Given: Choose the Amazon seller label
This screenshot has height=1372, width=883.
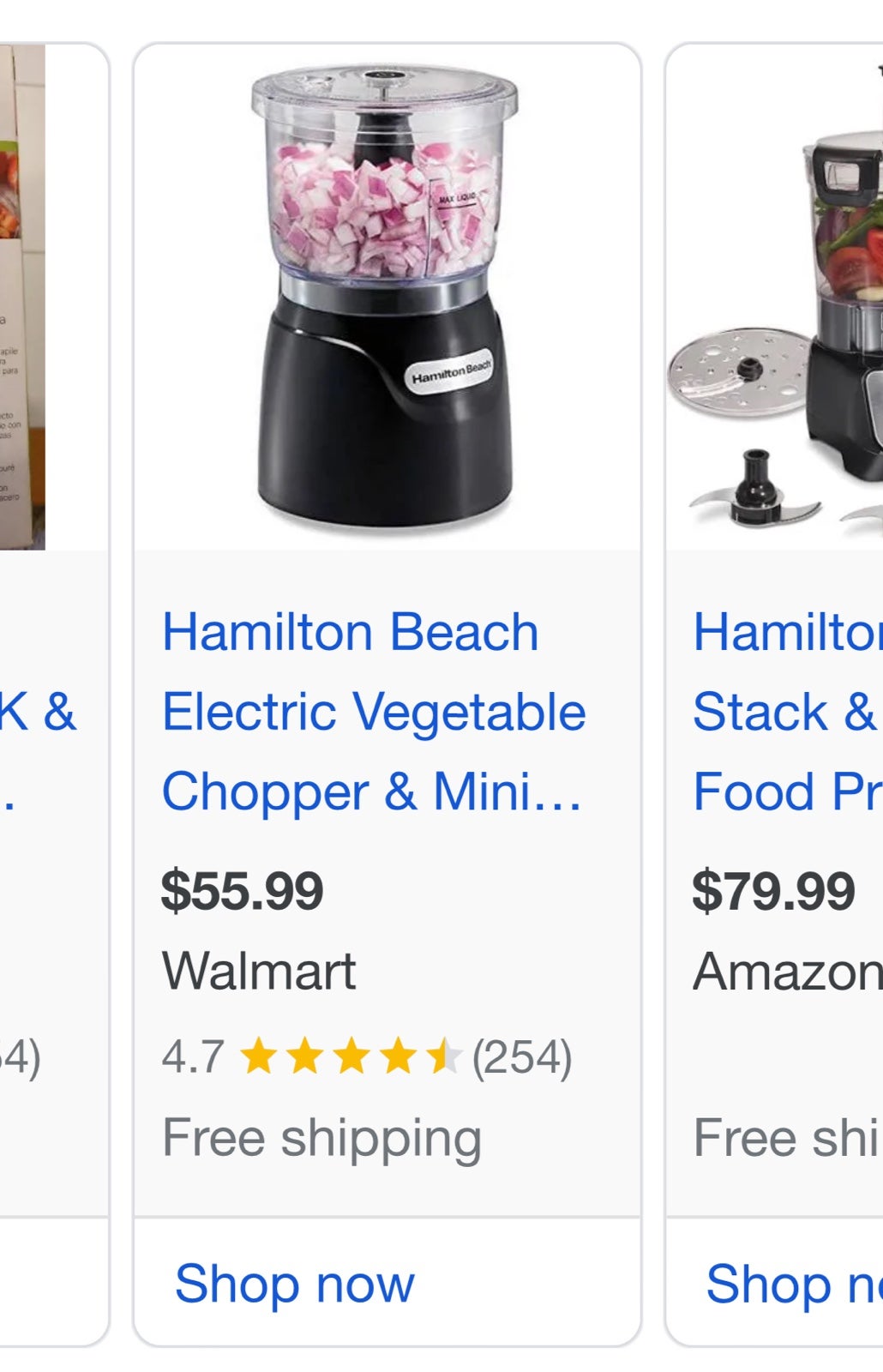Looking at the screenshot, I should pyautogui.click(x=787, y=972).
